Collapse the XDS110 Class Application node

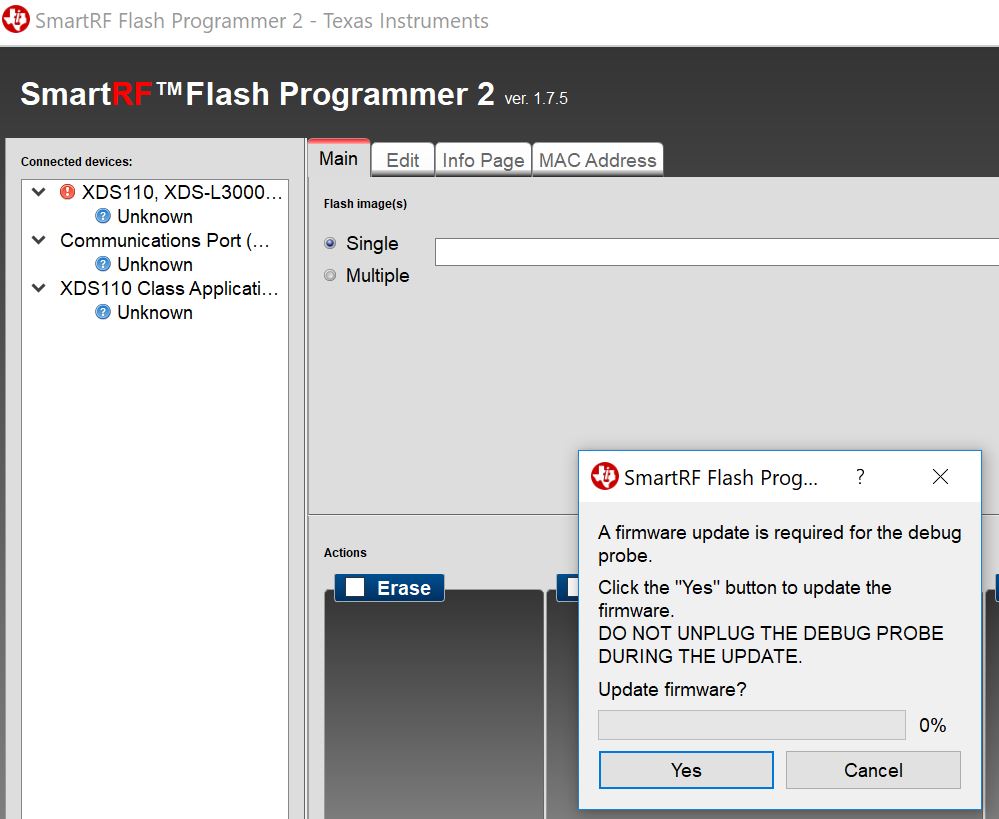[x=38, y=288]
